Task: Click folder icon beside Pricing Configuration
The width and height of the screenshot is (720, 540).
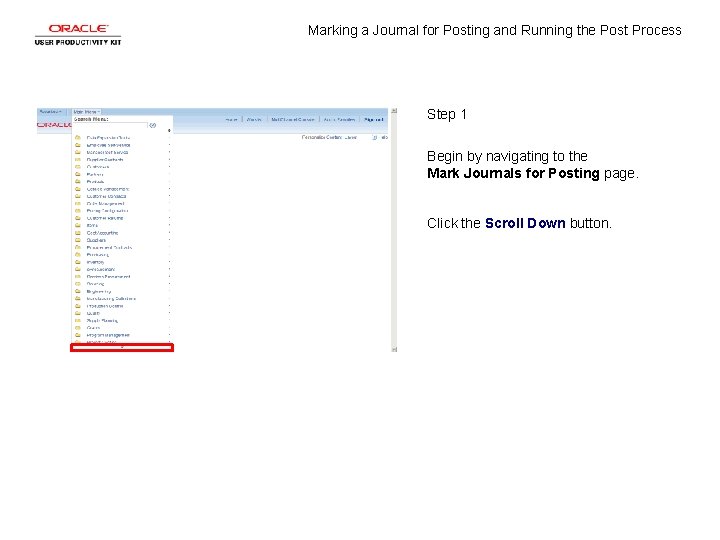Action: pyautogui.click(x=78, y=211)
